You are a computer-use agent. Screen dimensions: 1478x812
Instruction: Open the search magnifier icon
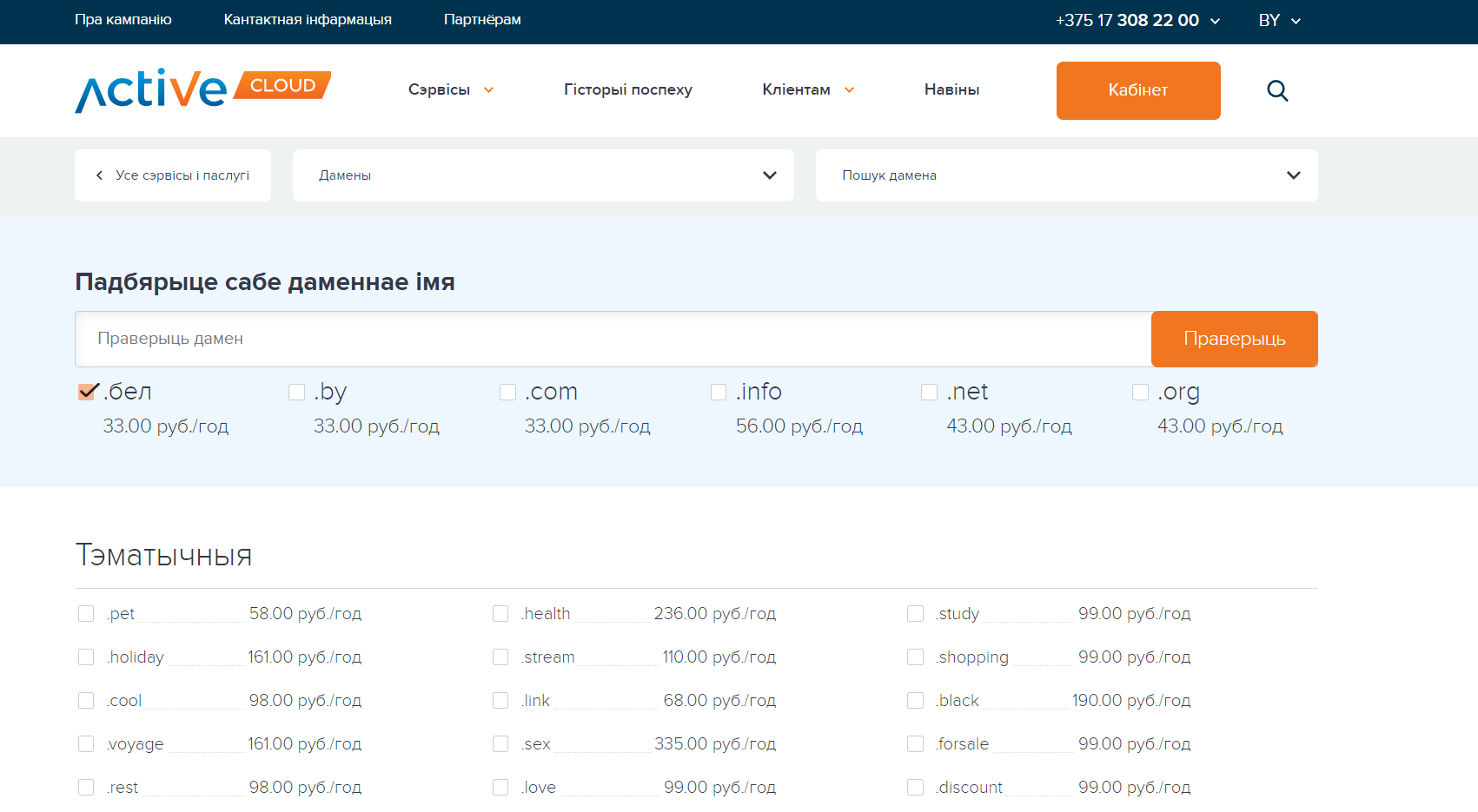click(1277, 90)
